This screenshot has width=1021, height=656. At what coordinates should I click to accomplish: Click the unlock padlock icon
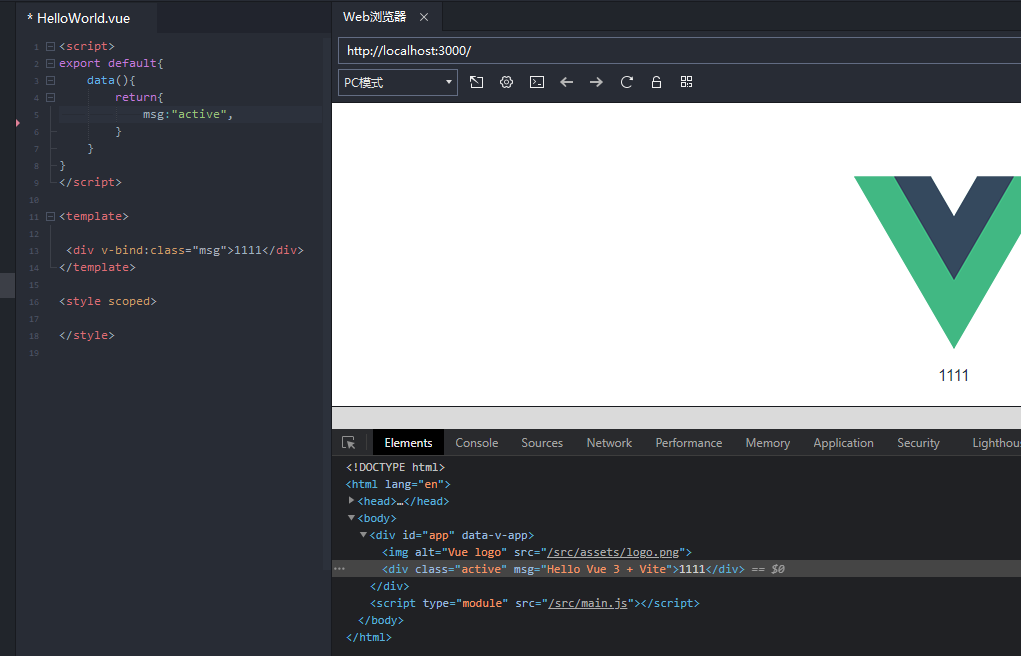(656, 82)
